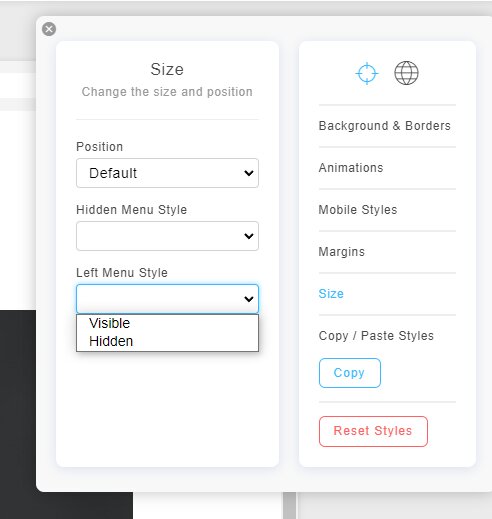Screen dimensions: 492x519
Task: Close the styles dialog with the X icon
Action: click(49, 29)
